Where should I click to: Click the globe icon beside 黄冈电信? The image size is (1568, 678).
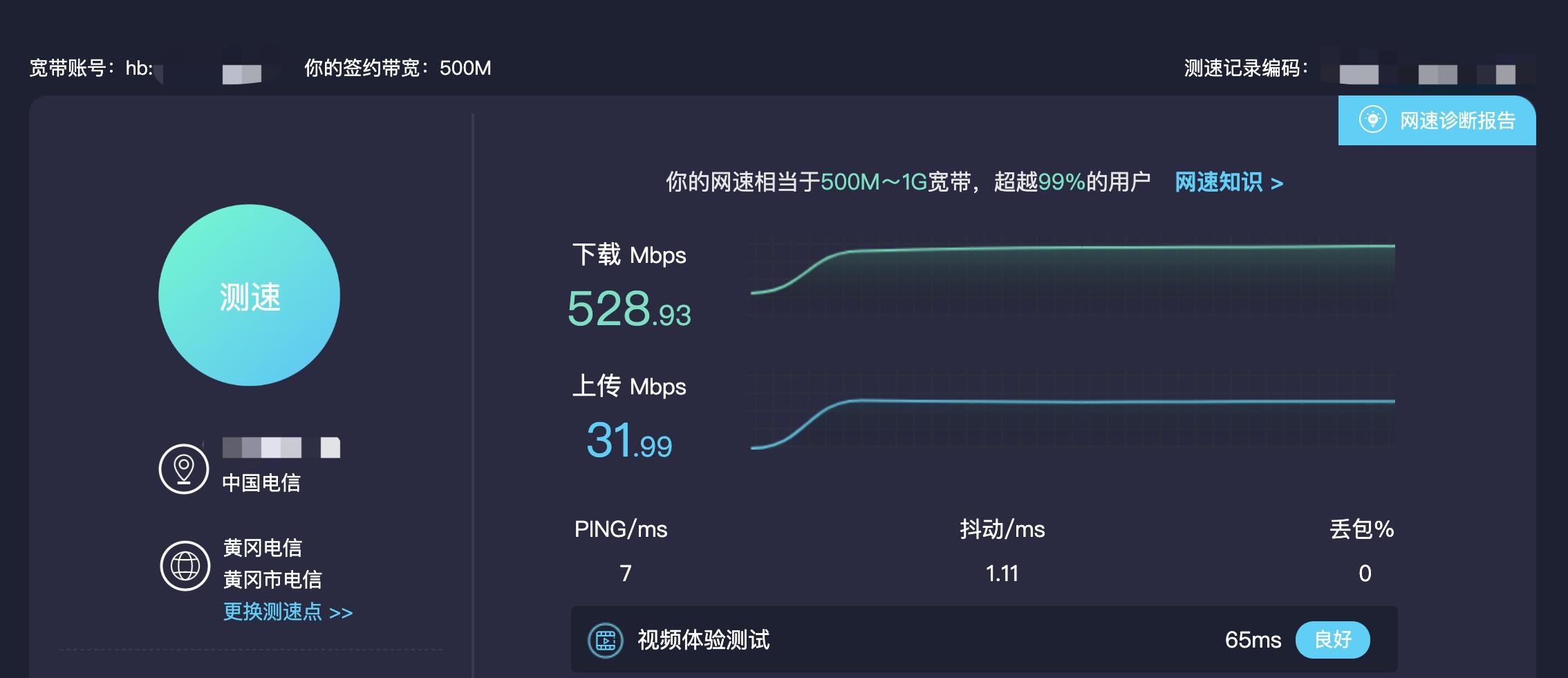point(185,565)
